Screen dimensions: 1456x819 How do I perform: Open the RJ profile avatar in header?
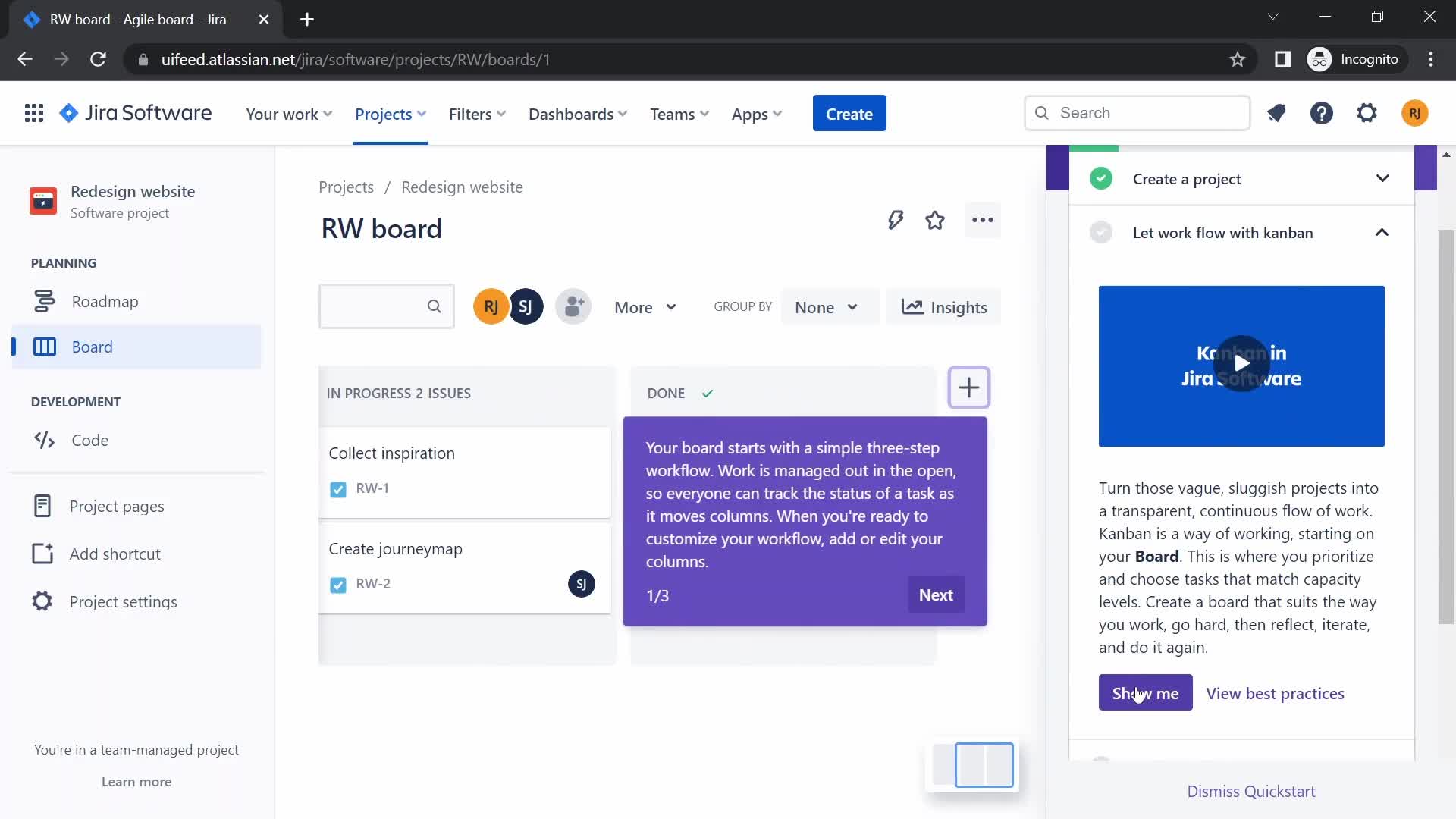(x=1414, y=114)
